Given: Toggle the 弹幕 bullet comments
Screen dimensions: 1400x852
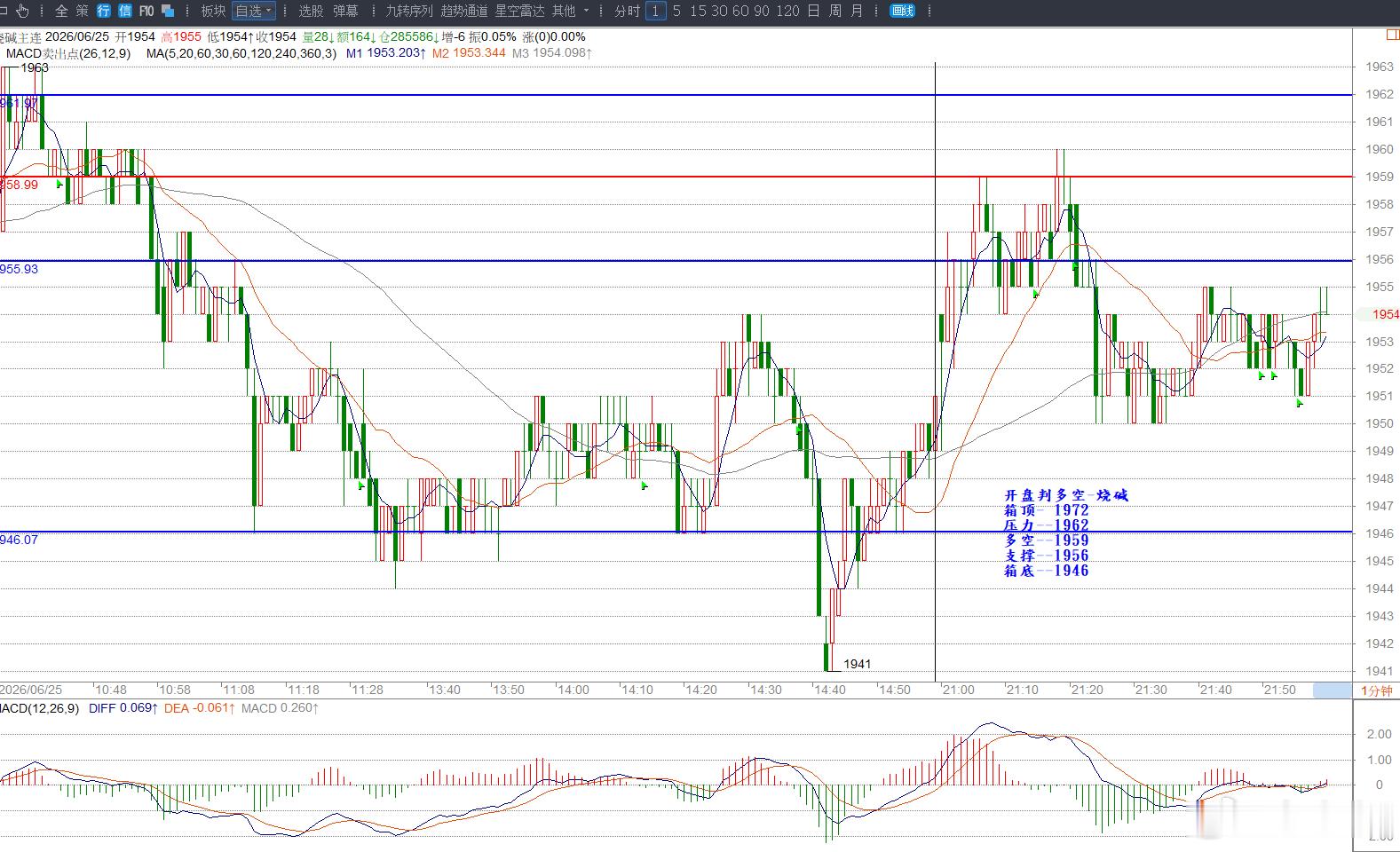Looking at the screenshot, I should (345, 11).
